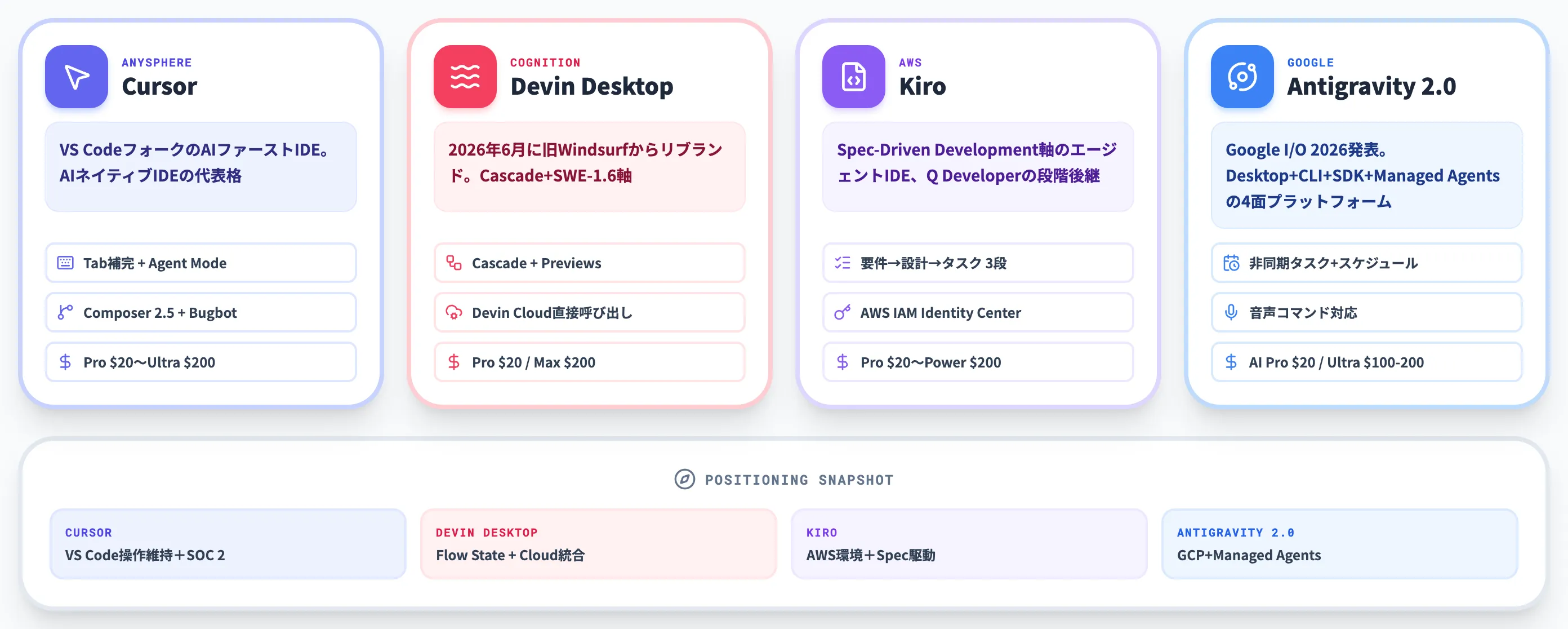Click workflow icon beside Cascade + Previews
The width and height of the screenshot is (1568, 629).
click(454, 263)
